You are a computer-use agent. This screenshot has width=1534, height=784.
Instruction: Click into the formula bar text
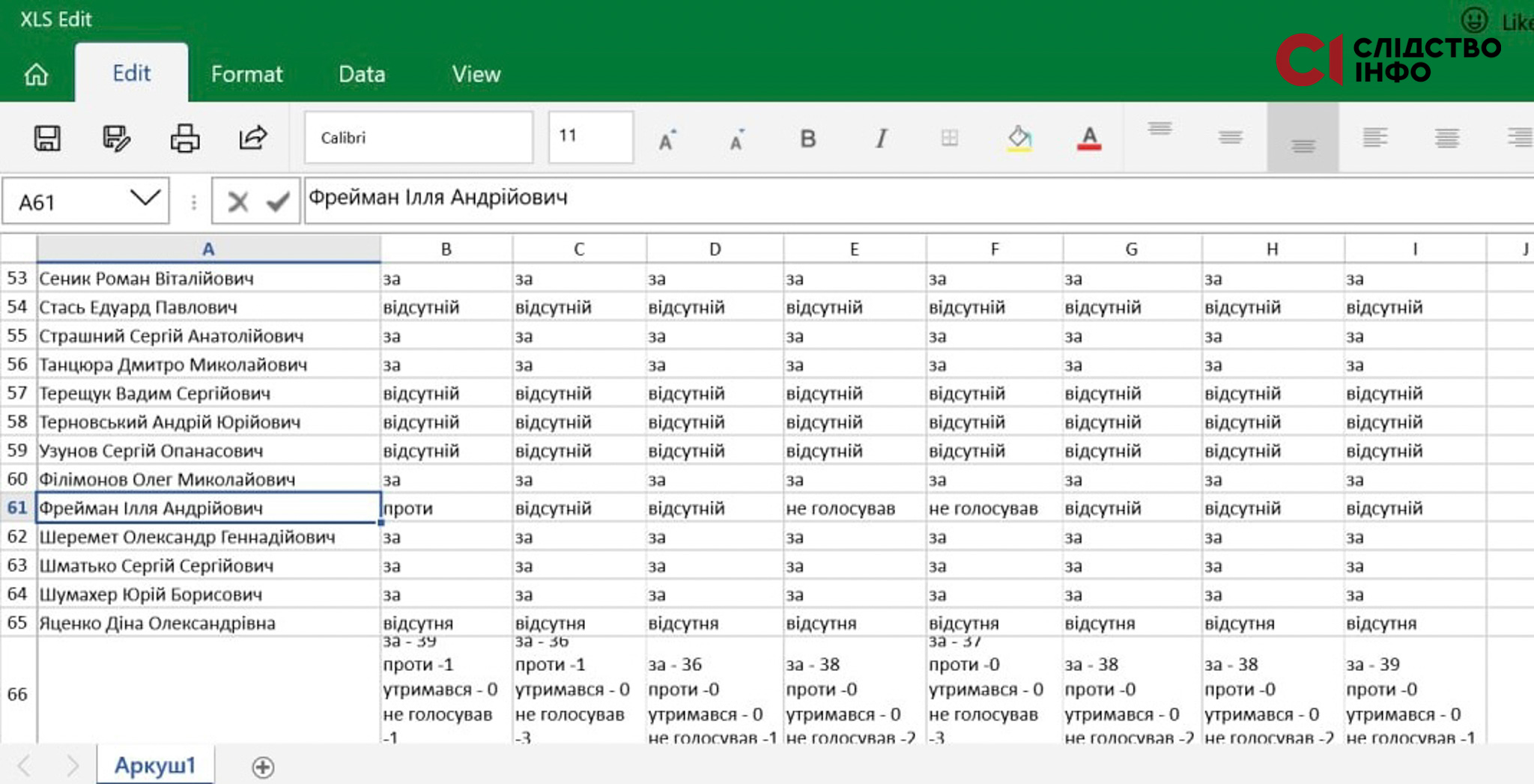[x=918, y=200]
